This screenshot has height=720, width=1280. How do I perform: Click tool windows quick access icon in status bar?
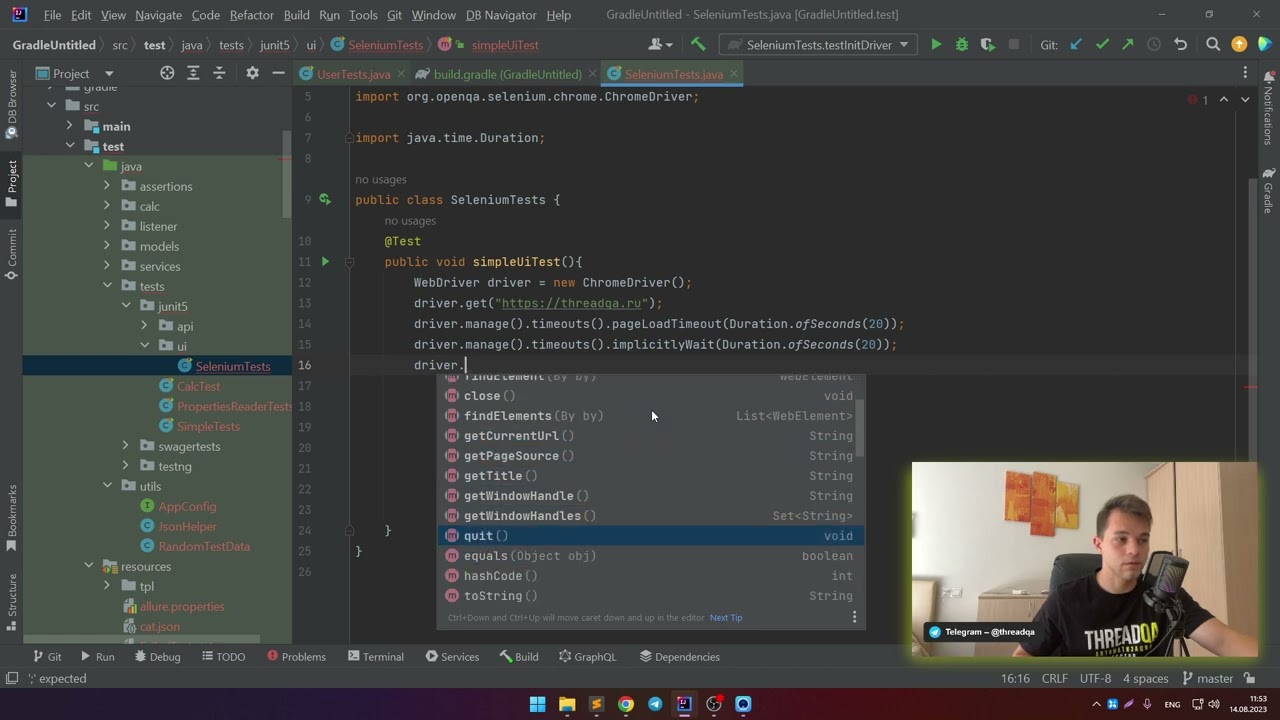pyautogui.click(x=12, y=678)
